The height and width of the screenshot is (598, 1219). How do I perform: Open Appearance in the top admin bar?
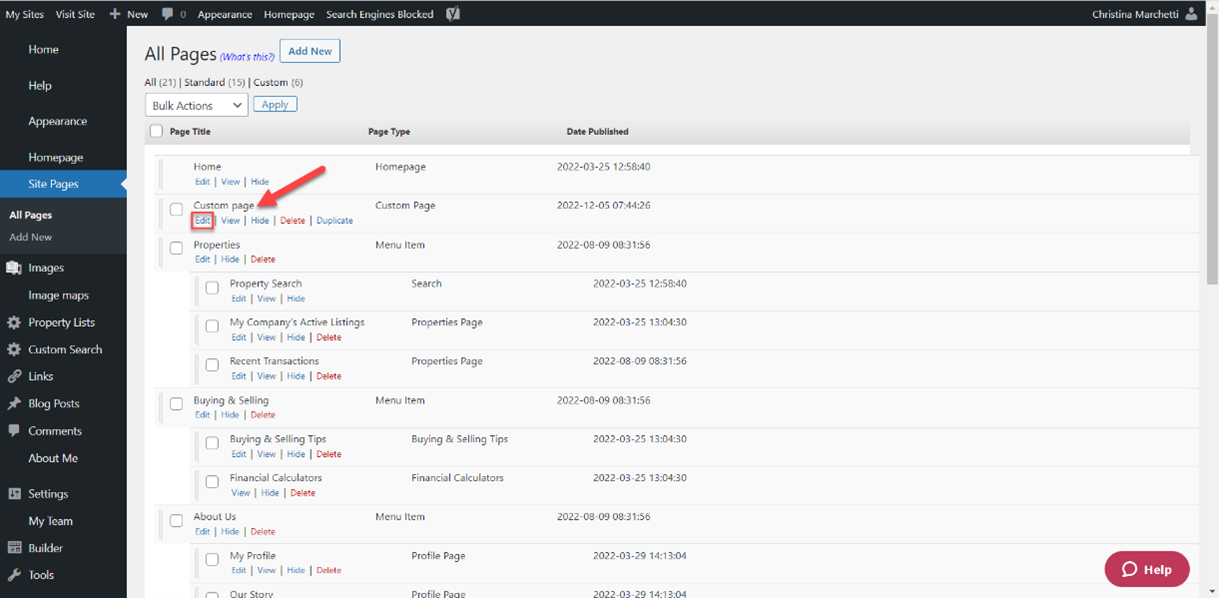225,14
